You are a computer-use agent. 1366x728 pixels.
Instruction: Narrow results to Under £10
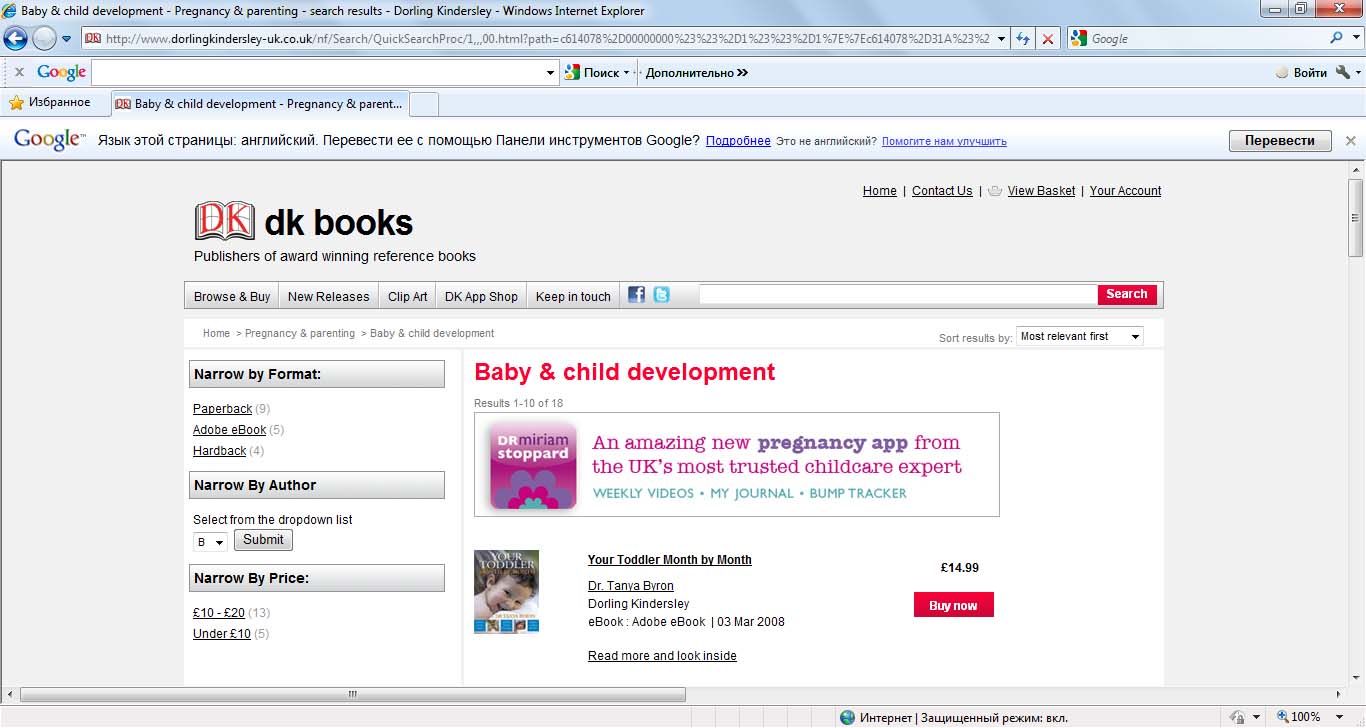tap(222, 634)
